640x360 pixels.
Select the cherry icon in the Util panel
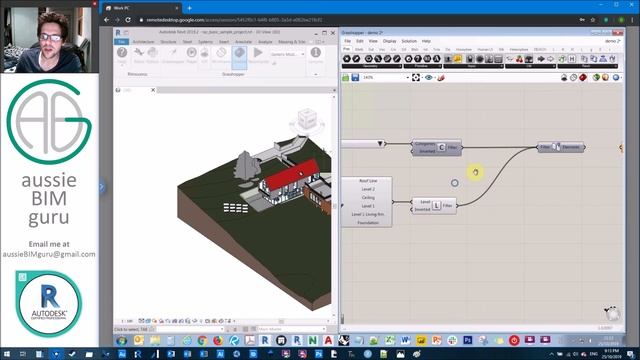(519, 59)
